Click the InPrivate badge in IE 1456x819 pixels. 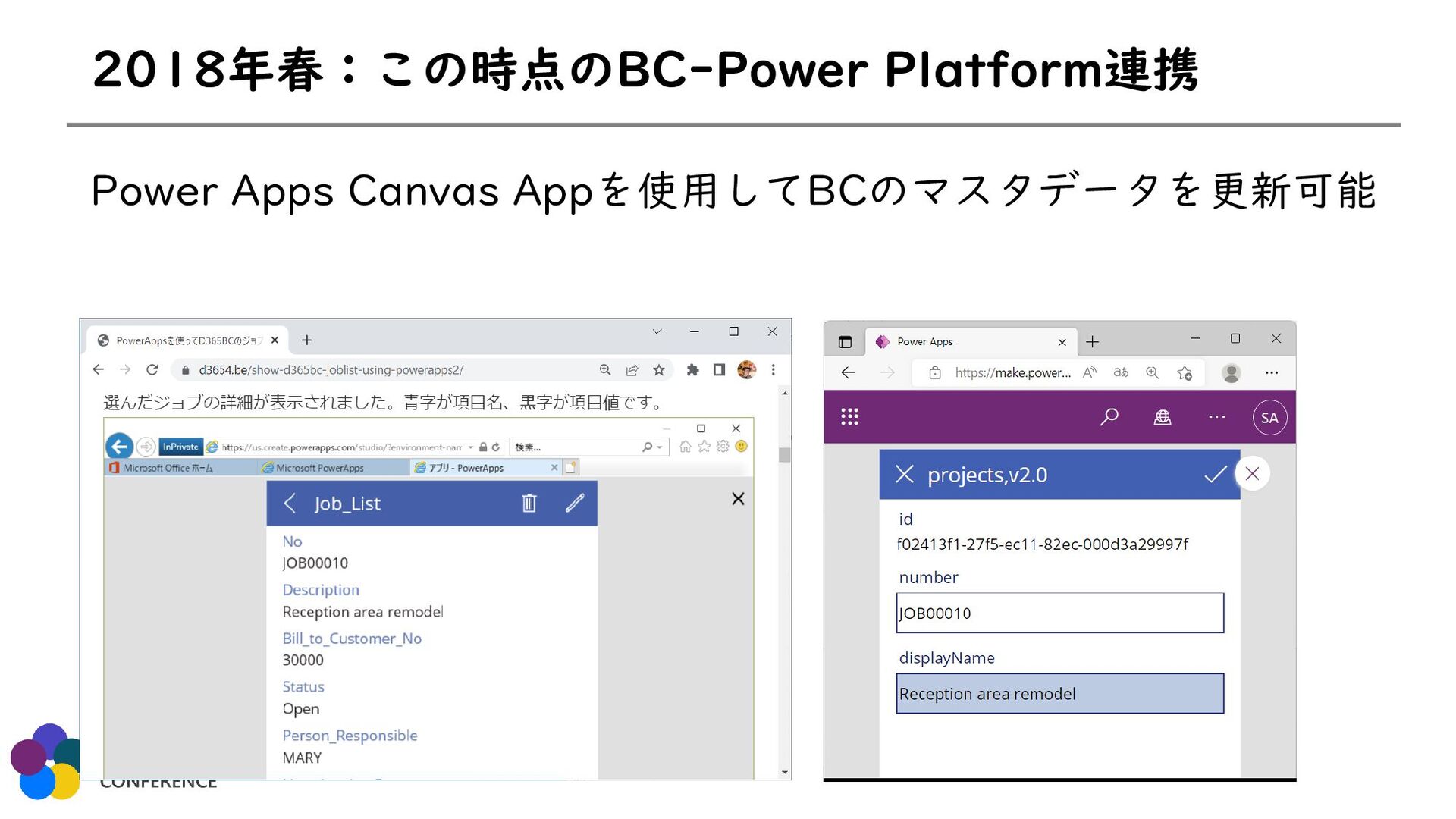click(x=180, y=447)
